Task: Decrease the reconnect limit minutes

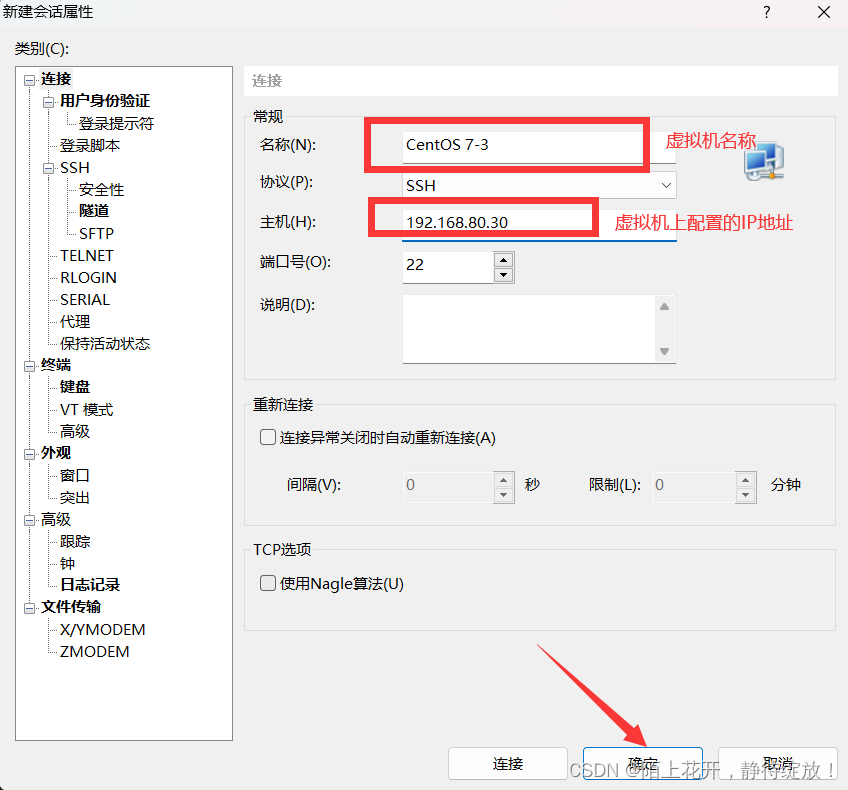Action: [x=746, y=495]
